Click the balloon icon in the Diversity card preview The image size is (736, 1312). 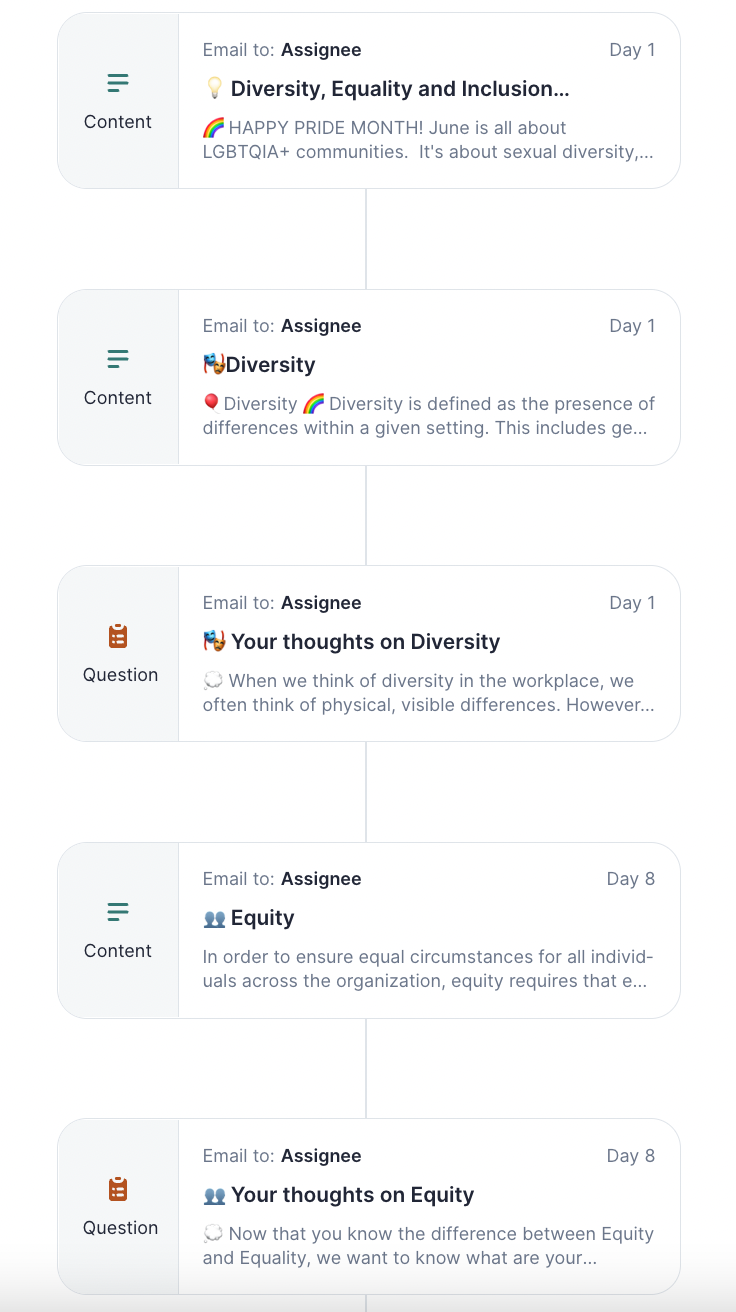[x=211, y=402]
